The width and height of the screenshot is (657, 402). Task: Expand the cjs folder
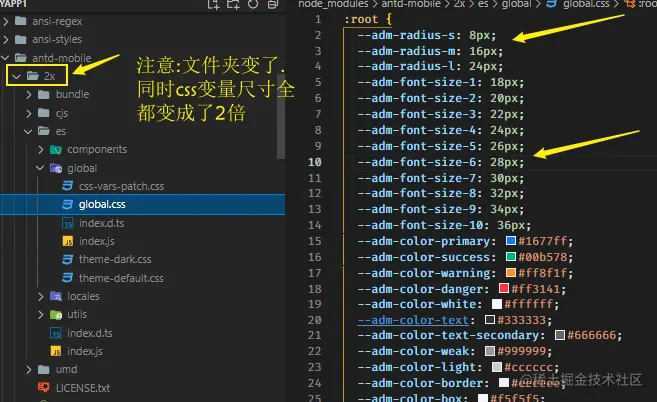pyautogui.click(x=28, y=113)
